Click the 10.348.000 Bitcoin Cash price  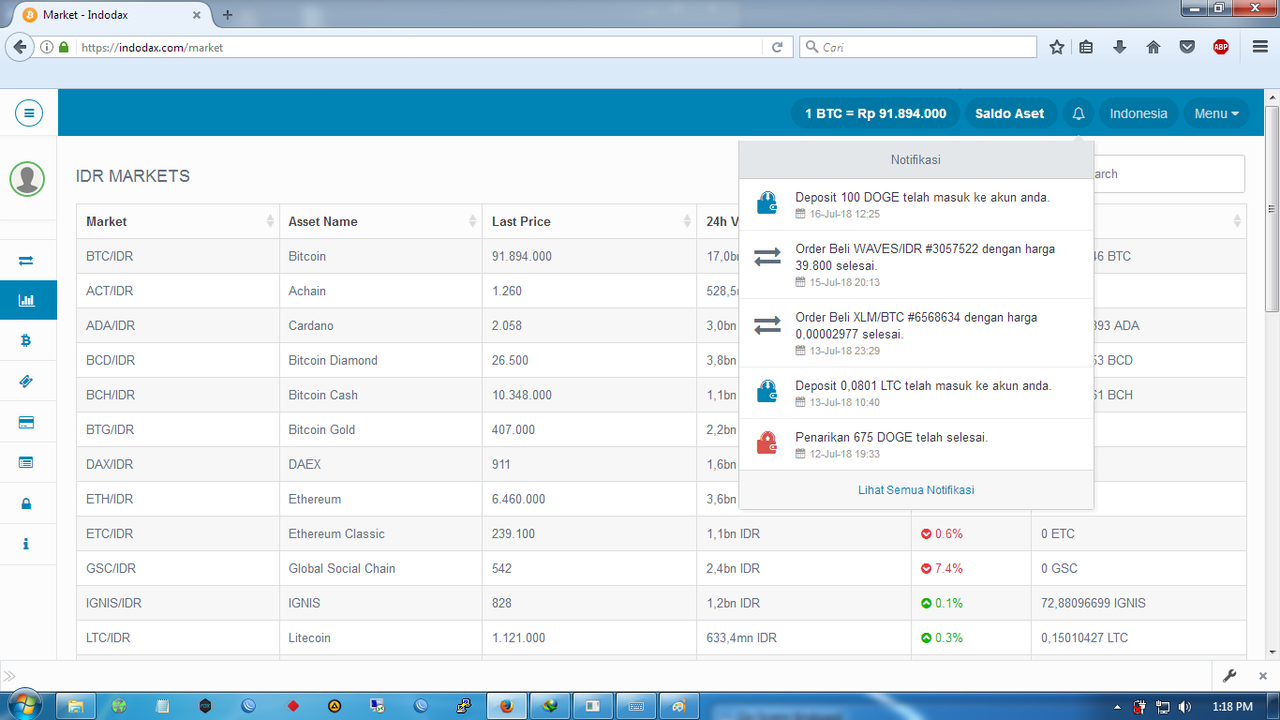coord(522,395)
